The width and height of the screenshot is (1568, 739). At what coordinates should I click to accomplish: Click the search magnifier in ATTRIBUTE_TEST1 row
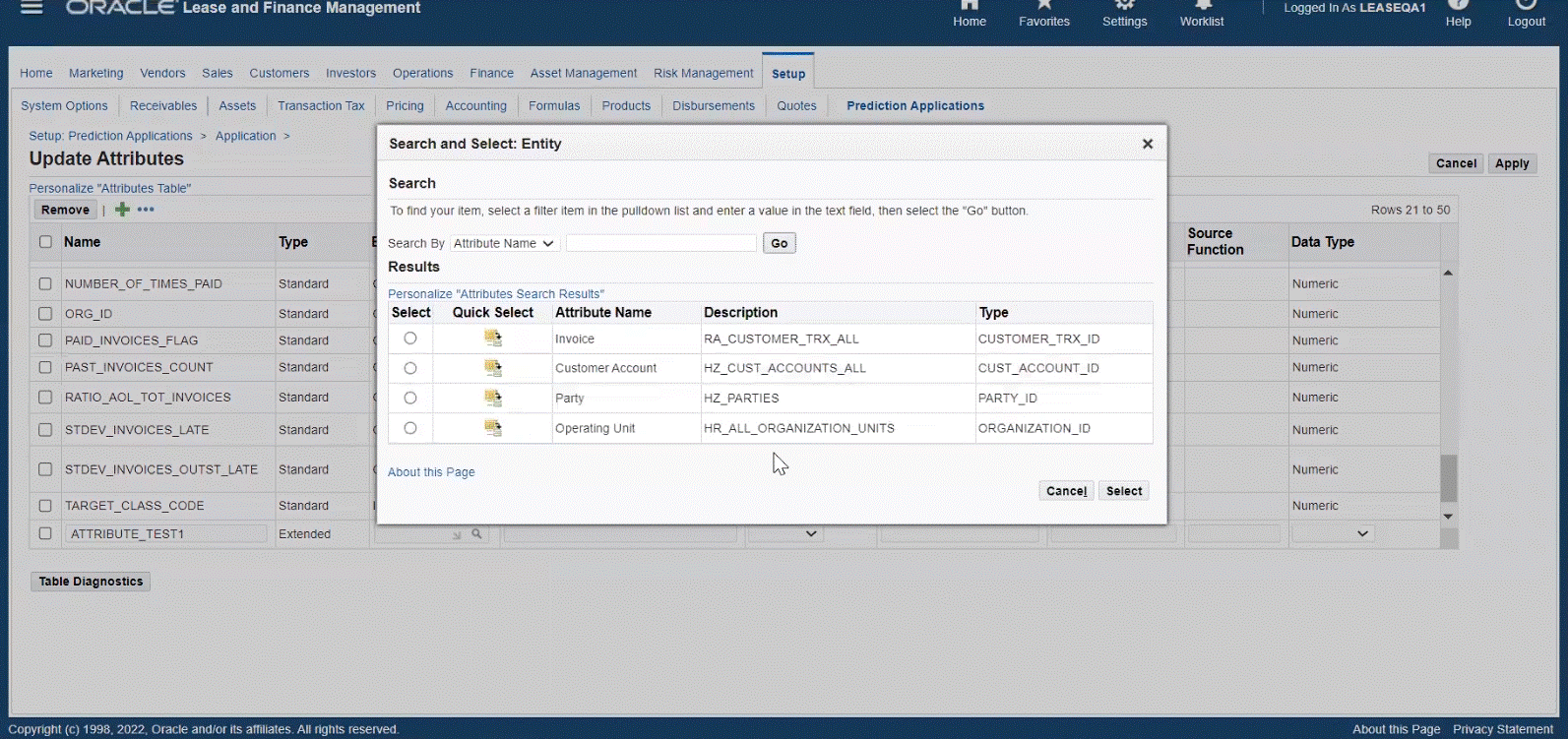point(476,534)
